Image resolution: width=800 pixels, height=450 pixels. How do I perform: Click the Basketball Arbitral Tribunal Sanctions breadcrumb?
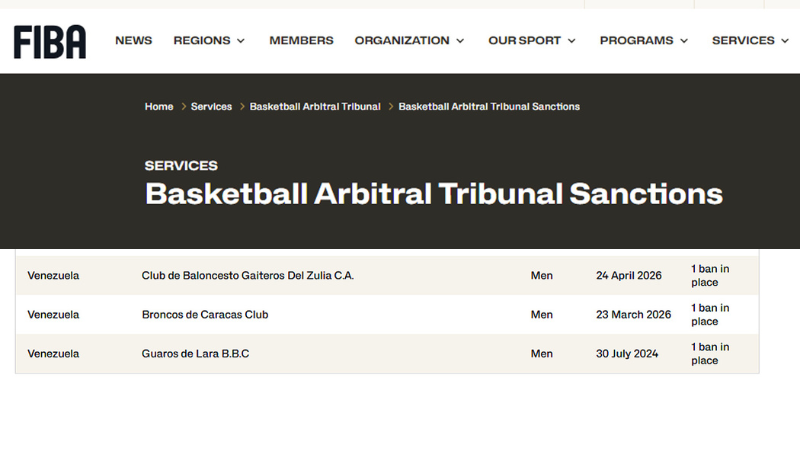[x=489, y=107]
